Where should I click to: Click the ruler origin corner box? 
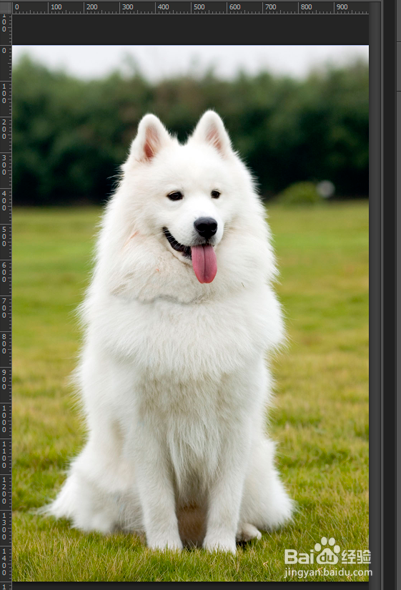6,7
